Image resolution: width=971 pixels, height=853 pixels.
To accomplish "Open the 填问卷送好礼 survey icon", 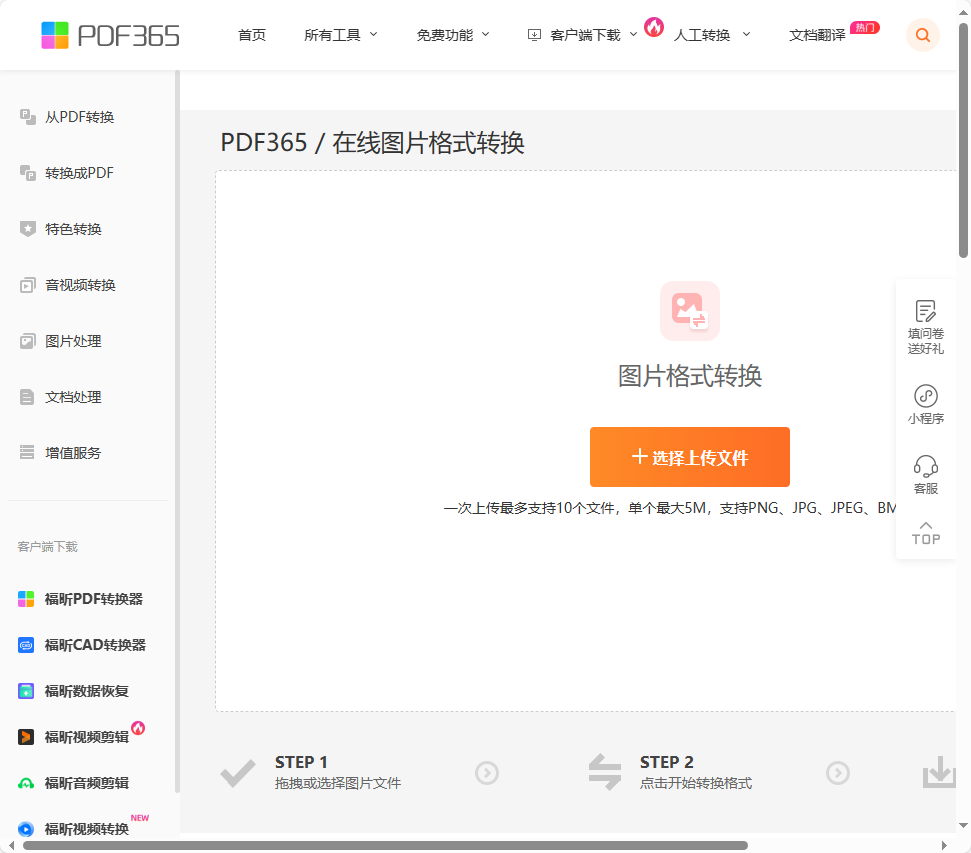I will [x=926, y=311].
